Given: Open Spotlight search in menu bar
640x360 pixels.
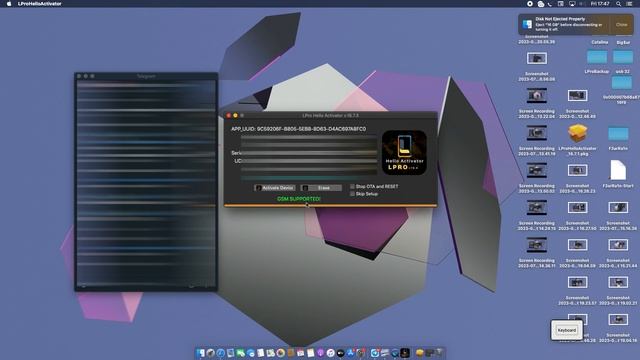Looking at the screenshot, I should (618, 4).
